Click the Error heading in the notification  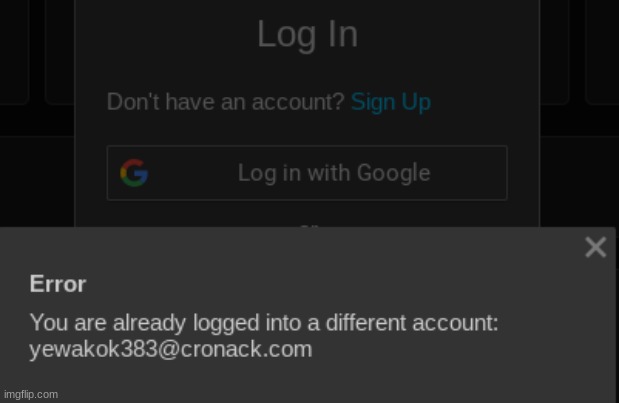[58, 284]
